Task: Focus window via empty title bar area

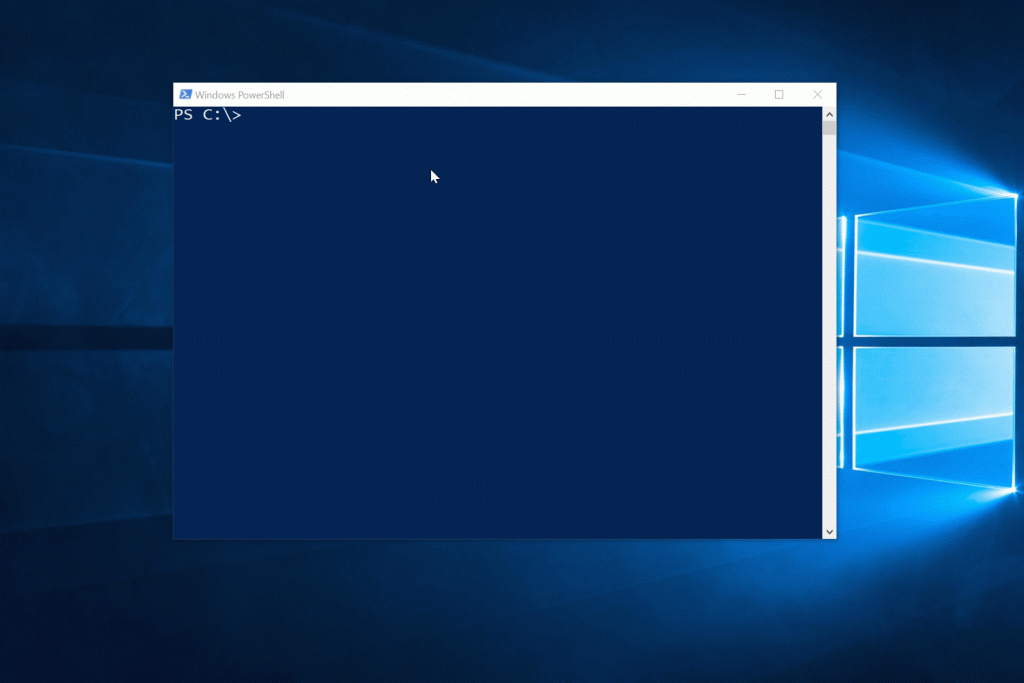Action: pos(500,95)
